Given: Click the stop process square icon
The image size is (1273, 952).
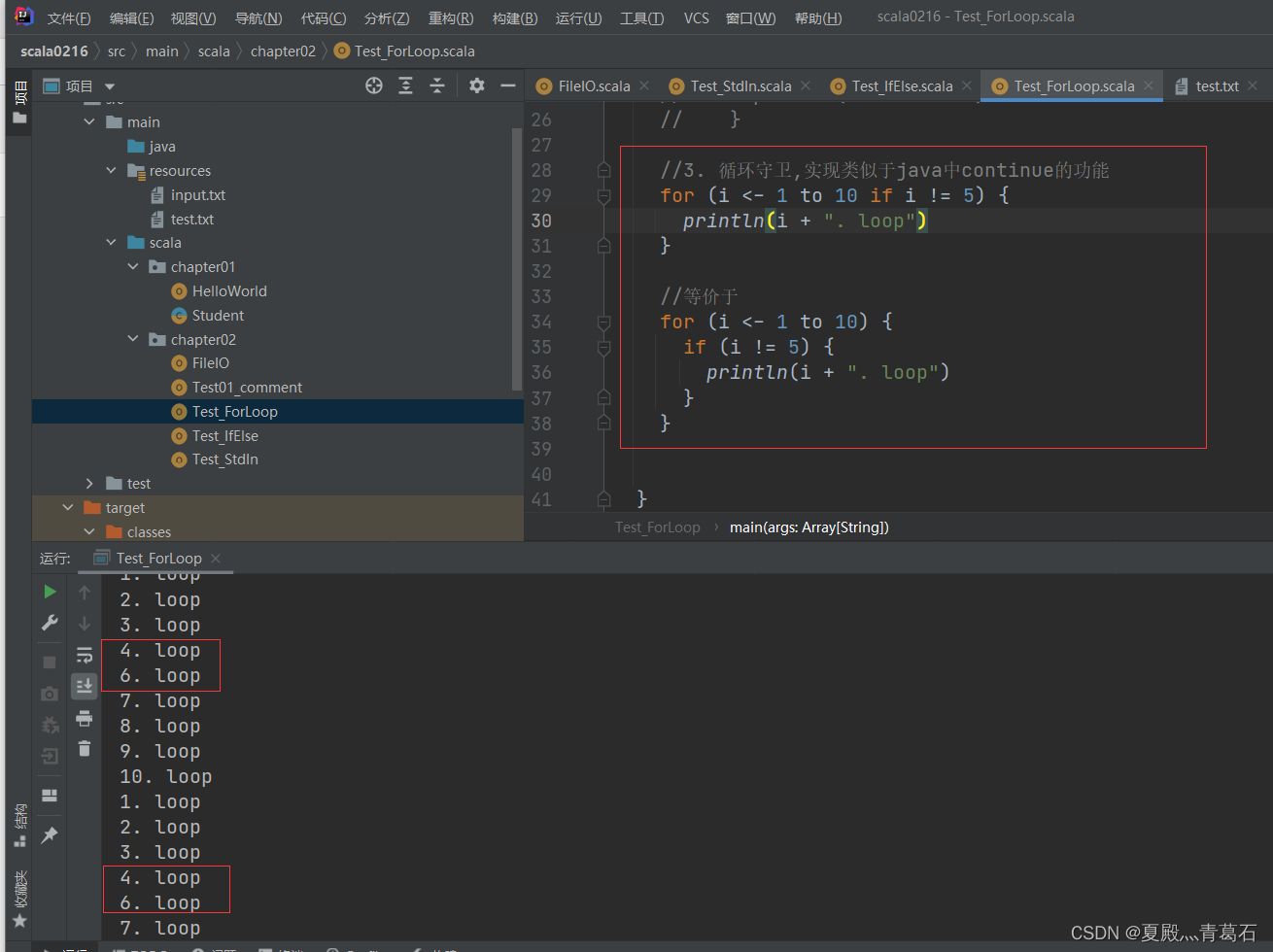Looking at the screenshot, I should pyautogui.click(x=50, y=663).
